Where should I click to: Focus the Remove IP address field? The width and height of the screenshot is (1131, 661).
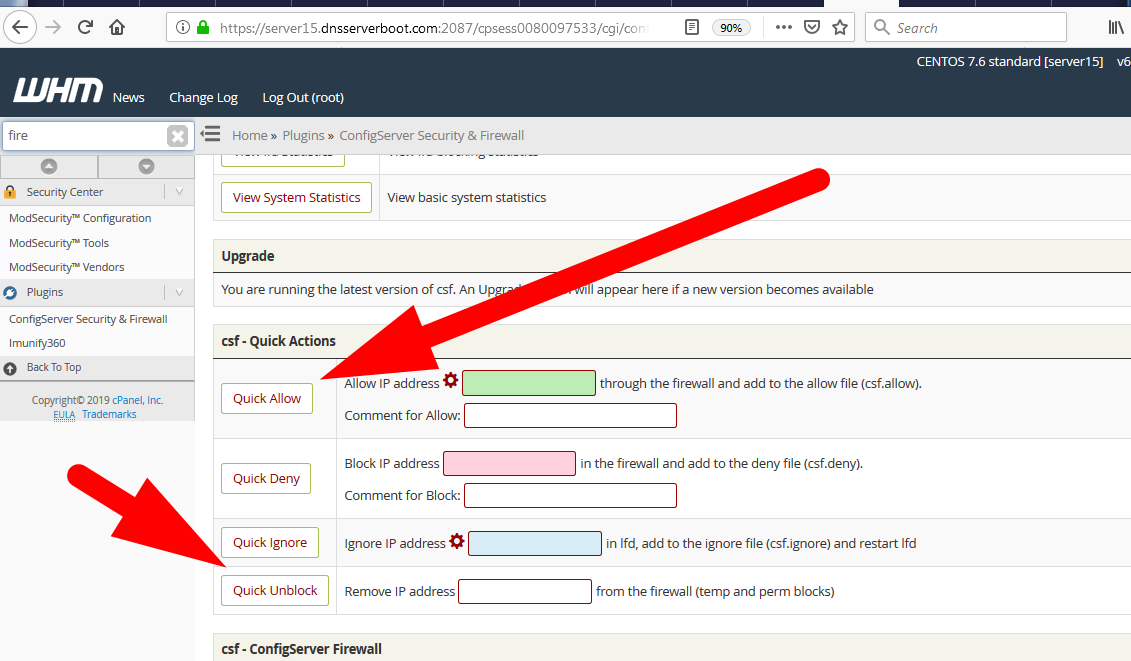(x=525, y=592)
